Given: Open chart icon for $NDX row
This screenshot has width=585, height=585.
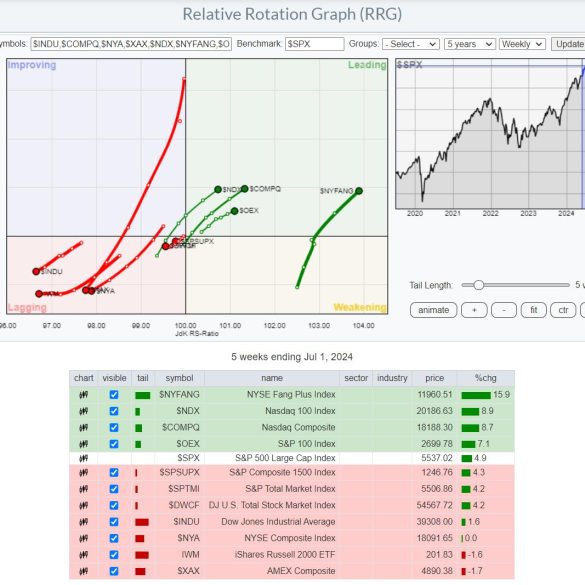Looking at the screenshot, I should point(84,411).
